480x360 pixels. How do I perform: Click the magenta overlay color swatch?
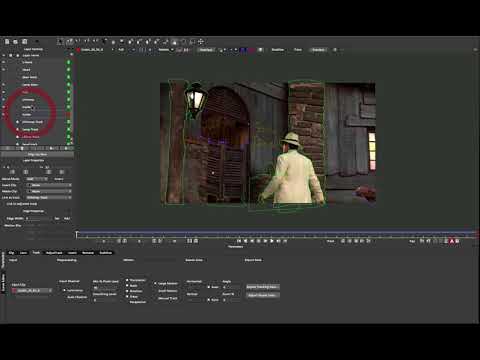pyautogui.click(x=252, y=50)
